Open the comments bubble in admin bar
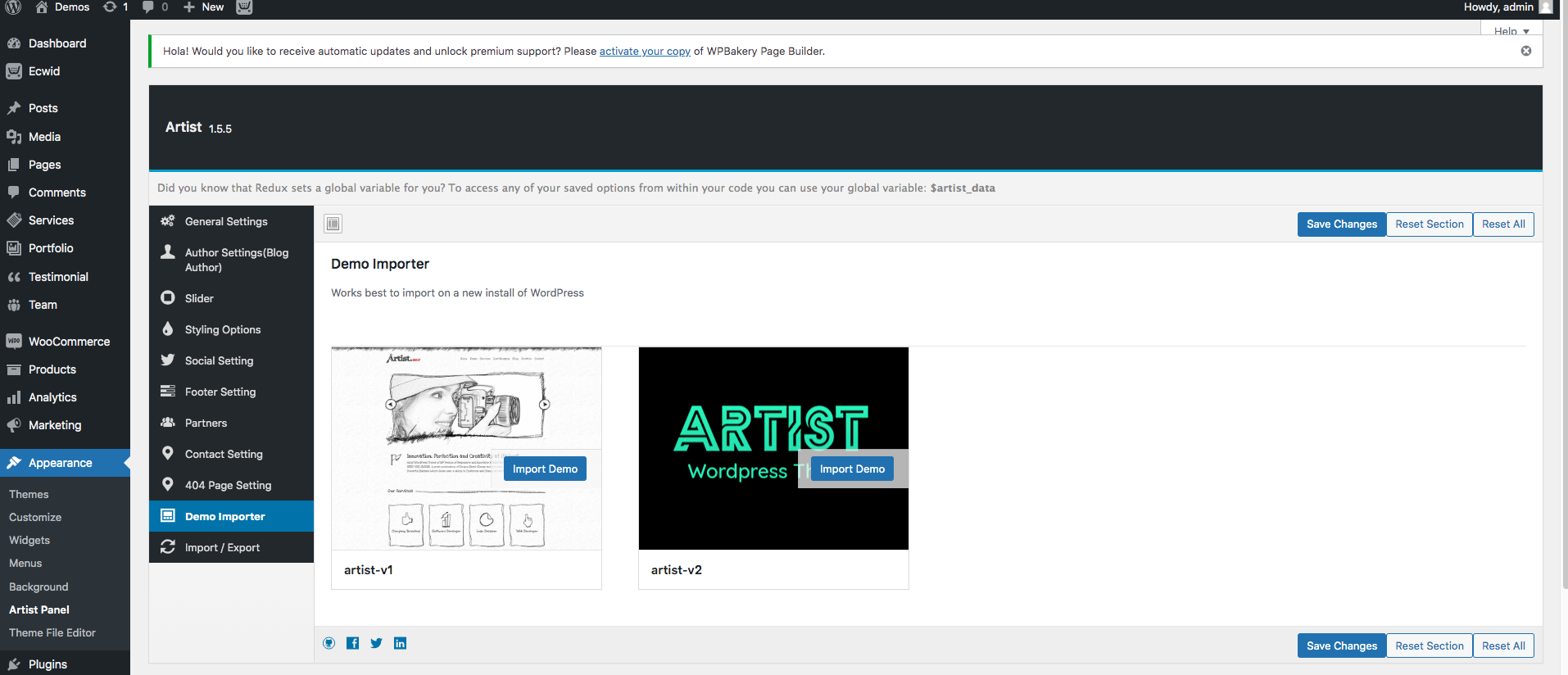The image size is (1568, 675). pyautogui.click(x=155, y=7)
